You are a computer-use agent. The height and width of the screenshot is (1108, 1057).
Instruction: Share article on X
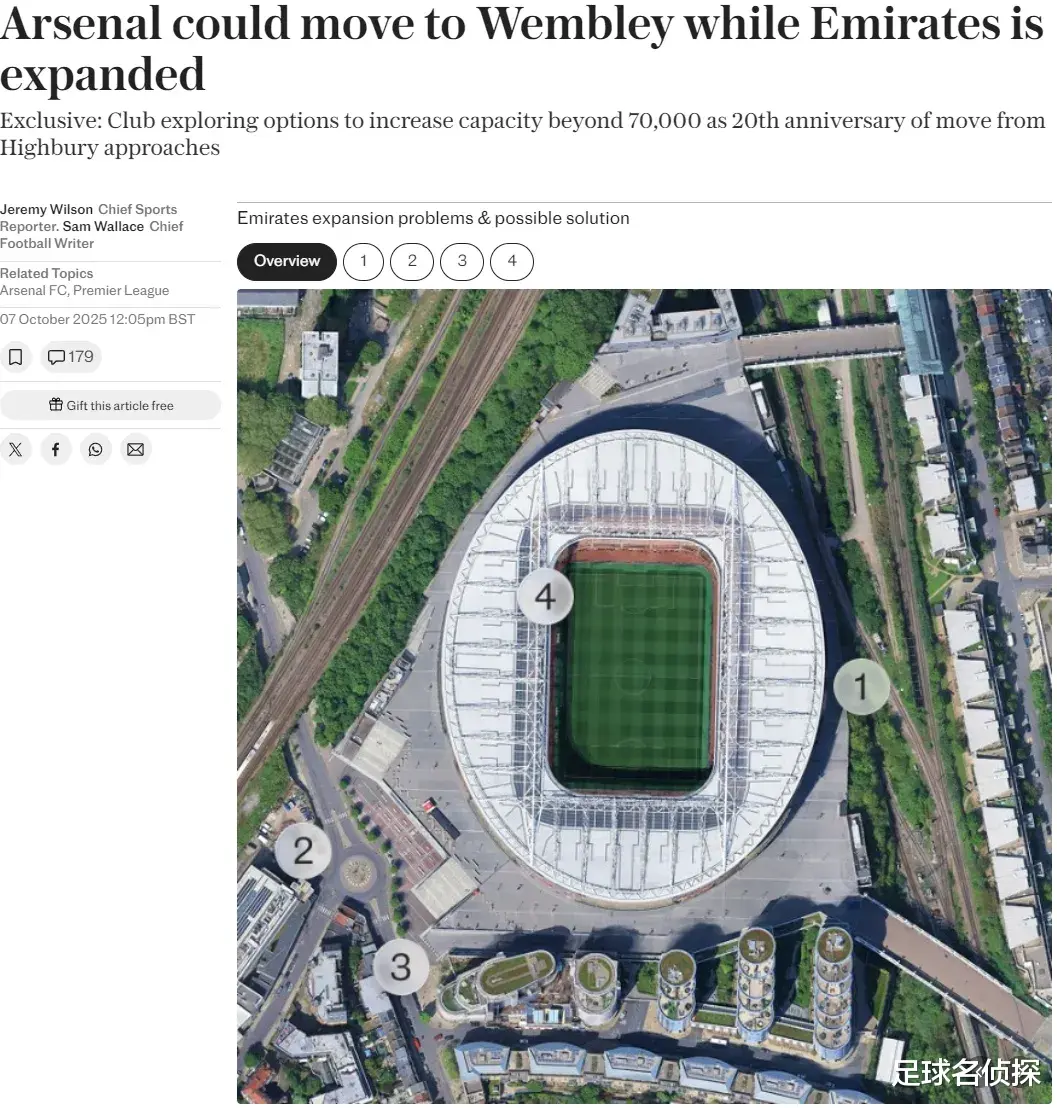click(x=15, y=450)
